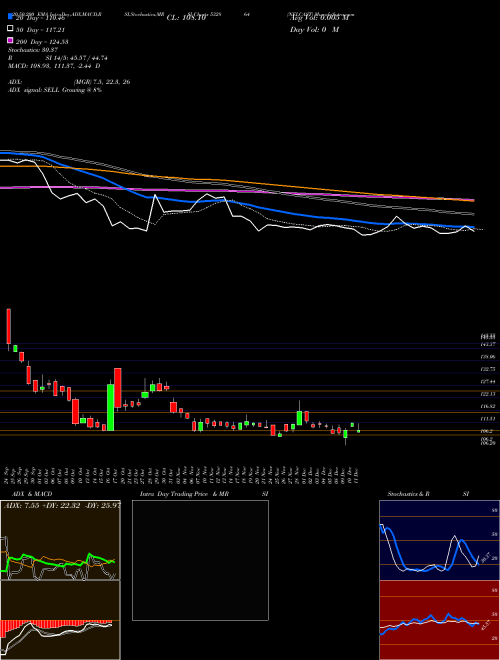The height and width of the screenshot is (660, 500).
Task: Click the 'ADX & MACD' panel title
Action: (x=32, y=494)
